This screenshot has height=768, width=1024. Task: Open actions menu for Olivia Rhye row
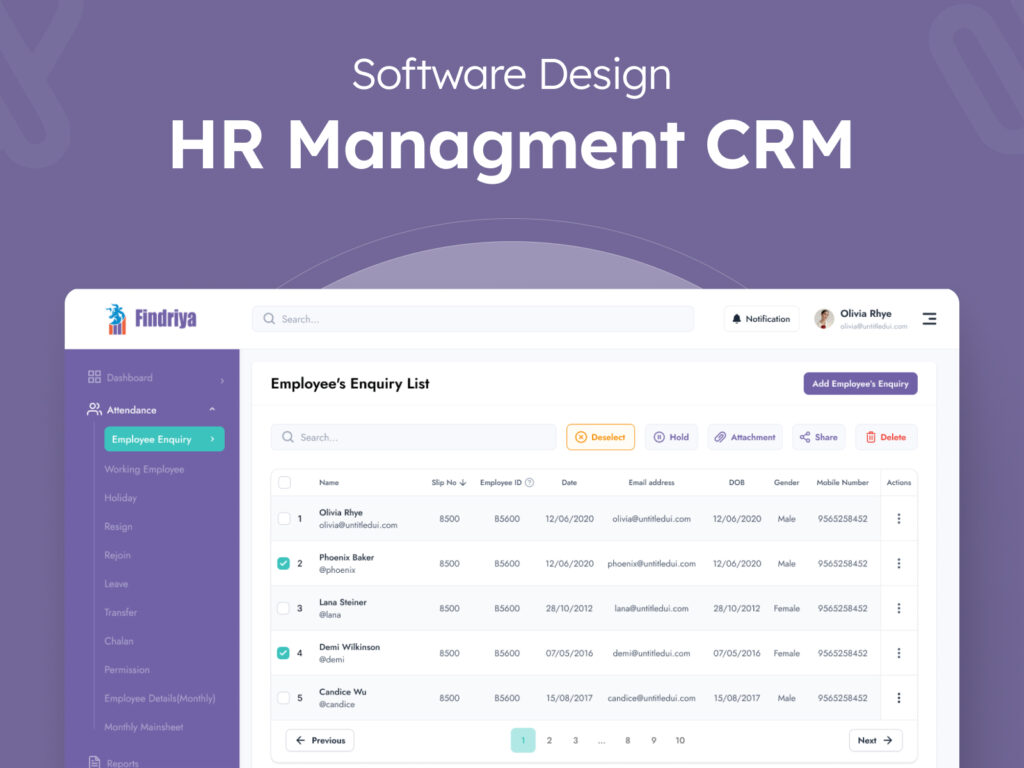pyautogui.click(x=898, y=519)
